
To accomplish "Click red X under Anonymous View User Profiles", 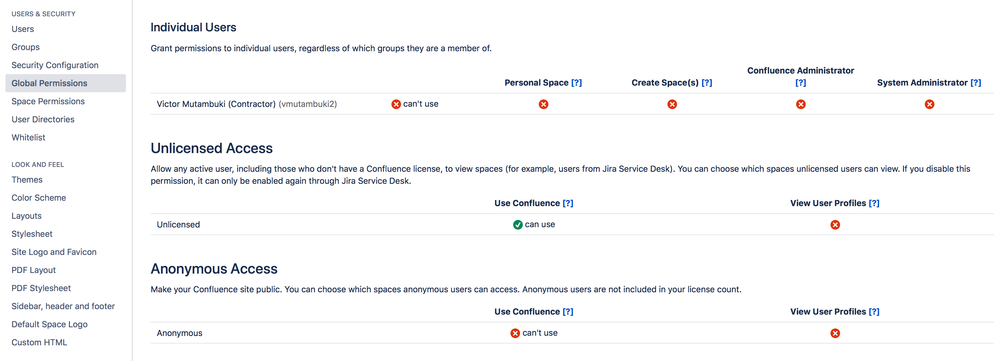I will point(835,333).
